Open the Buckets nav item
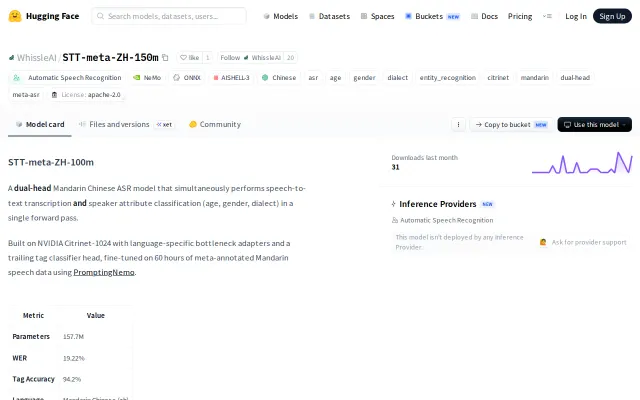Image resolution: width=640 pixels, height=400 pixels. pyautogui.click(x=432, y=16)
